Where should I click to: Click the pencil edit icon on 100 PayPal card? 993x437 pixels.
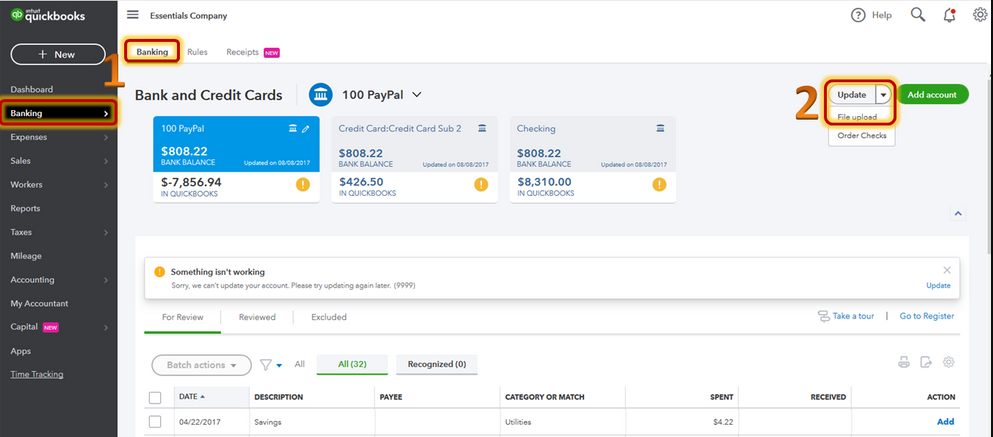pyautogui.click(x=306, y=129)
